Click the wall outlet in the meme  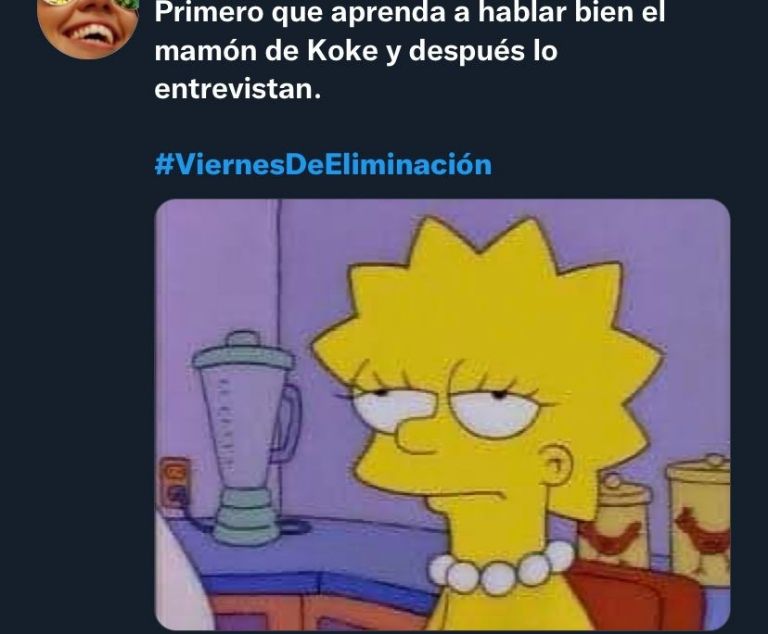pyautogui.click(x=175, y=485)
